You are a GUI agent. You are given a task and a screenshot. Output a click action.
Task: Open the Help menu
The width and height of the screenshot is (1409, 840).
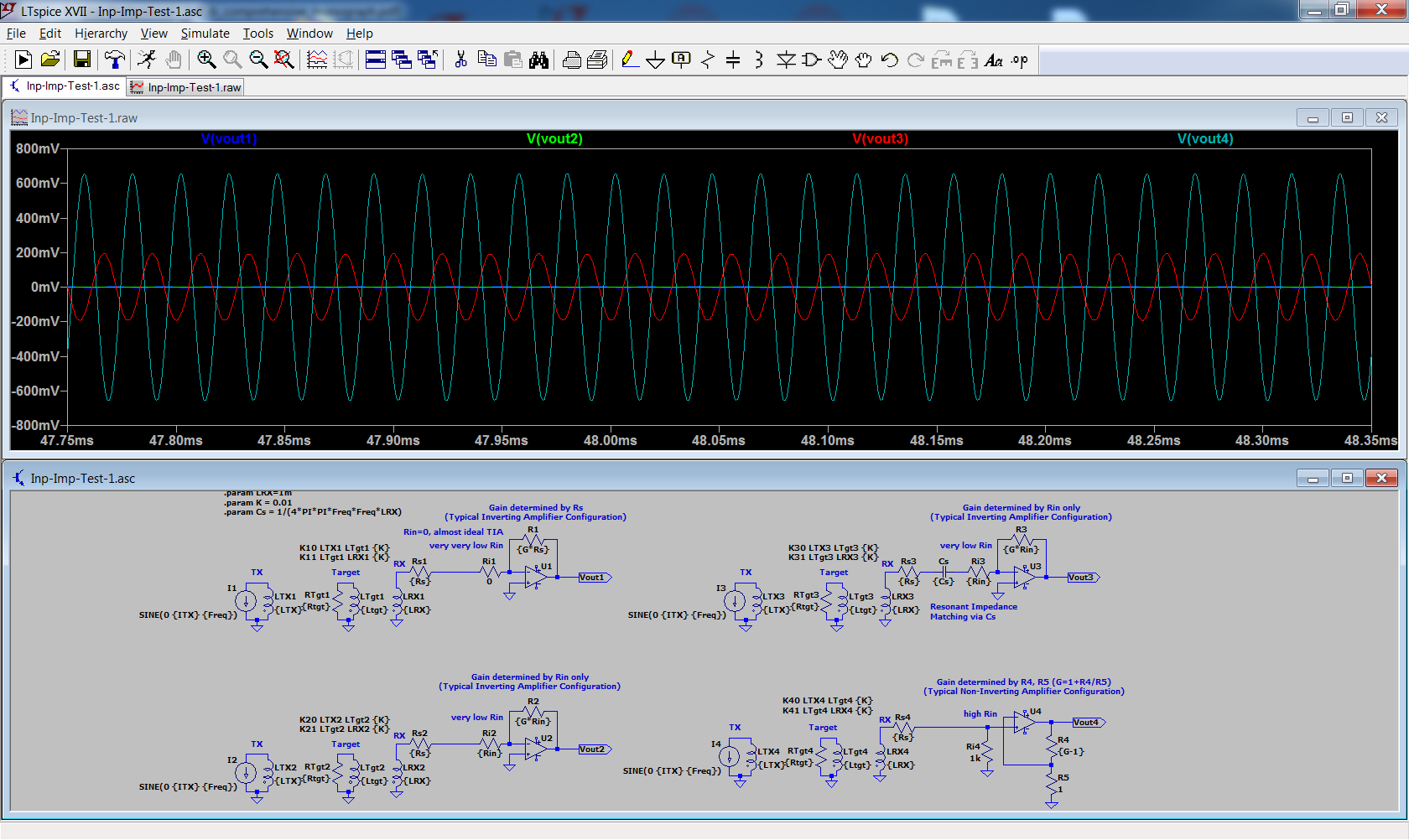pos(359,33)
